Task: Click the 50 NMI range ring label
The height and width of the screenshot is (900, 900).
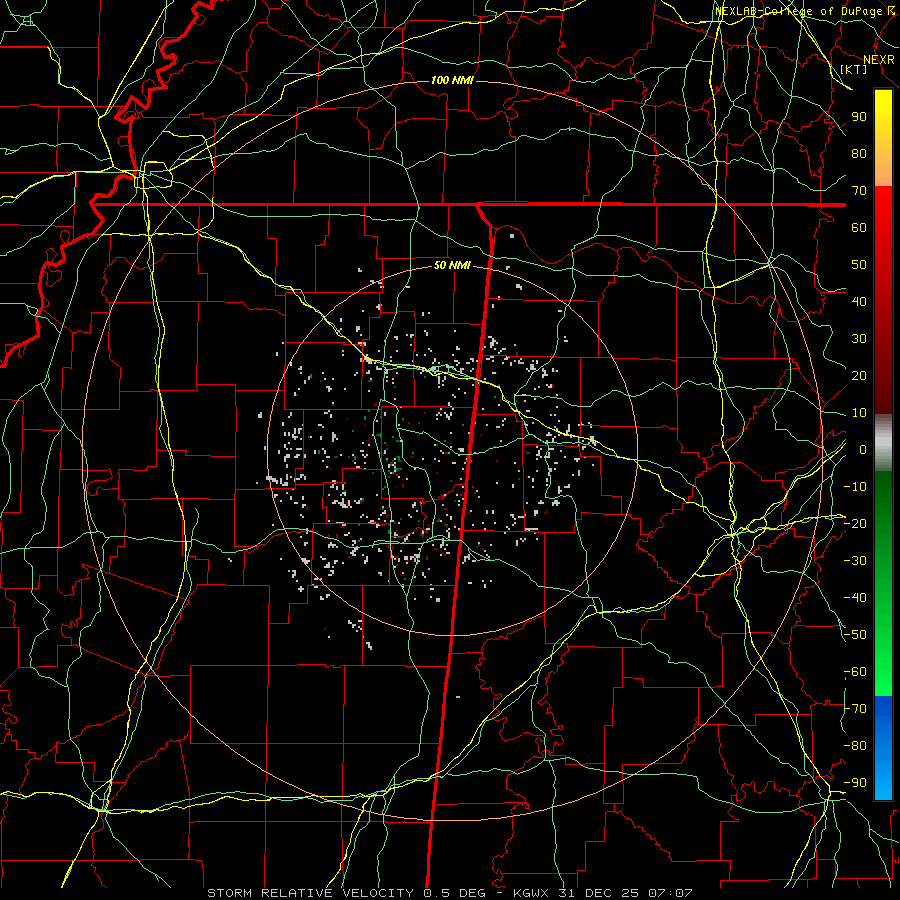Action: (452, 265)
